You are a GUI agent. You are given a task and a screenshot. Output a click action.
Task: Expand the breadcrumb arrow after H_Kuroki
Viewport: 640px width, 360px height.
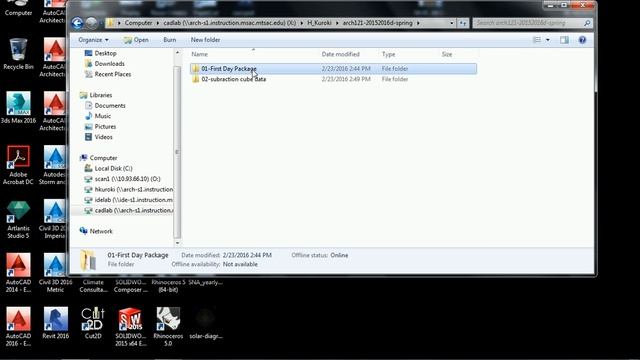[337, 23]
